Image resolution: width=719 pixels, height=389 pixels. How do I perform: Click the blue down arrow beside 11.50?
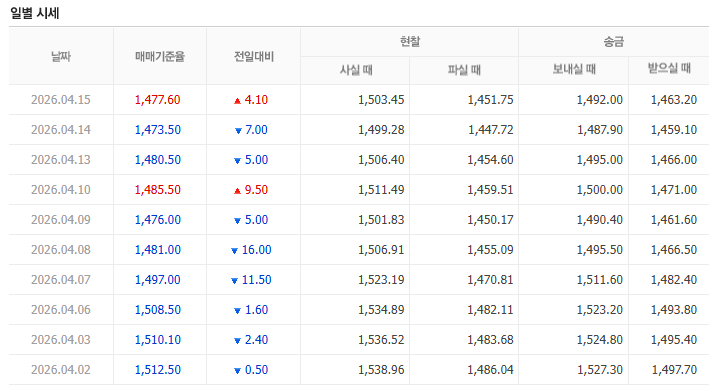coord(234,281)
